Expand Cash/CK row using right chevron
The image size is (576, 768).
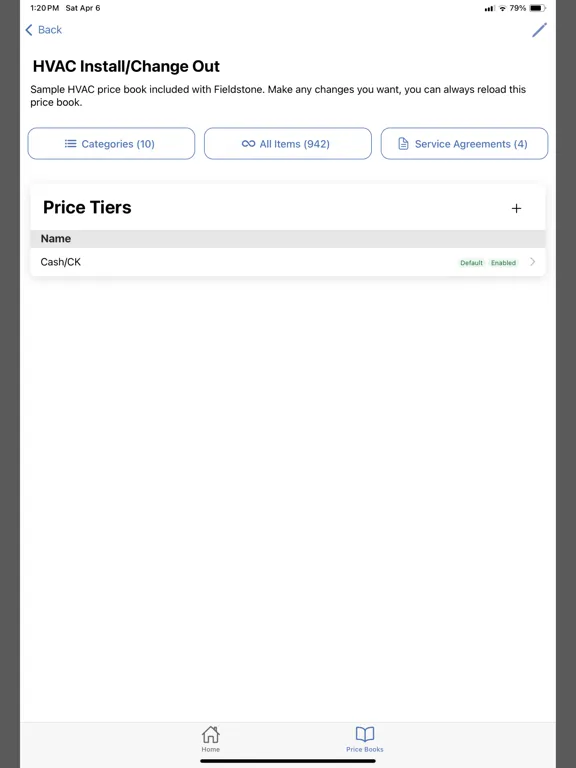click(532, 262)
